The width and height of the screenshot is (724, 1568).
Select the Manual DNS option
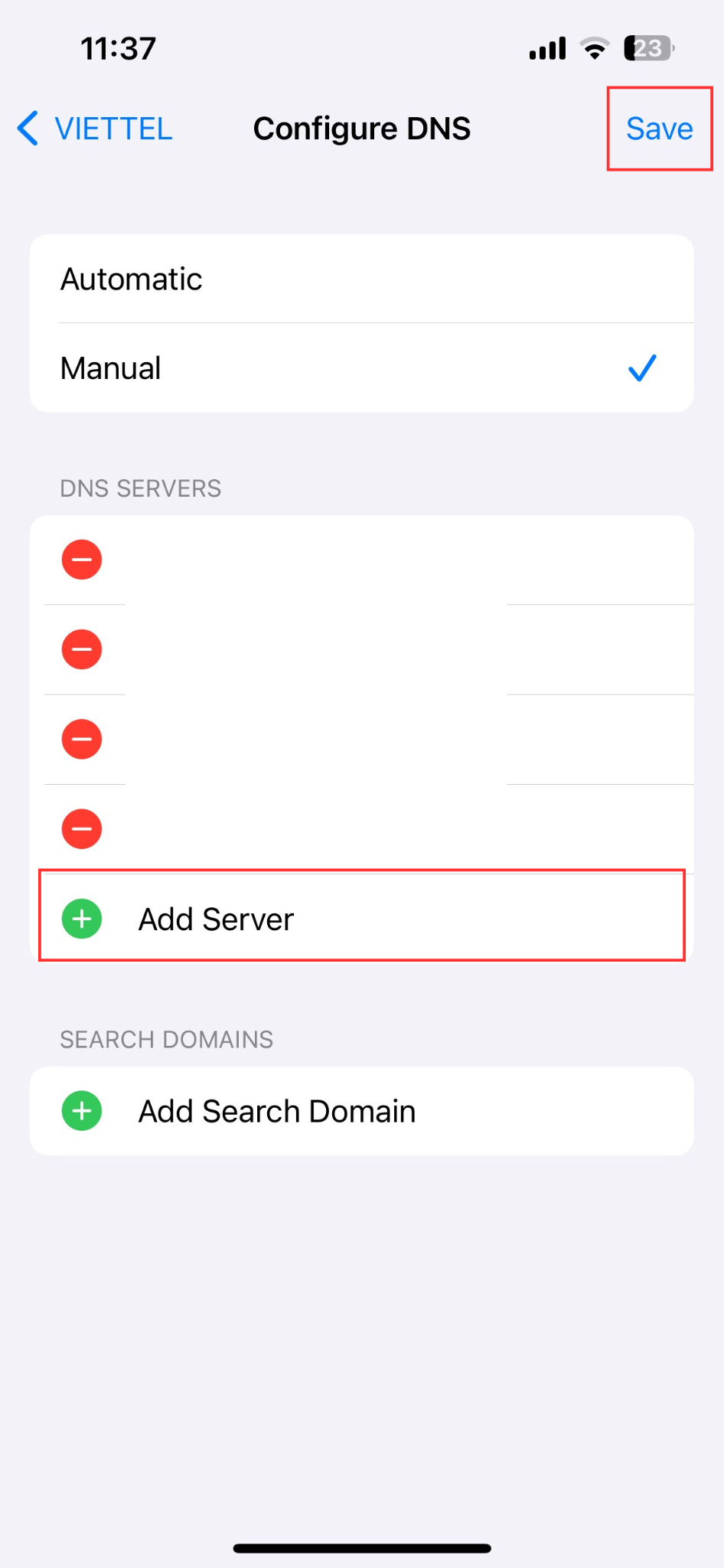[362, 368]
